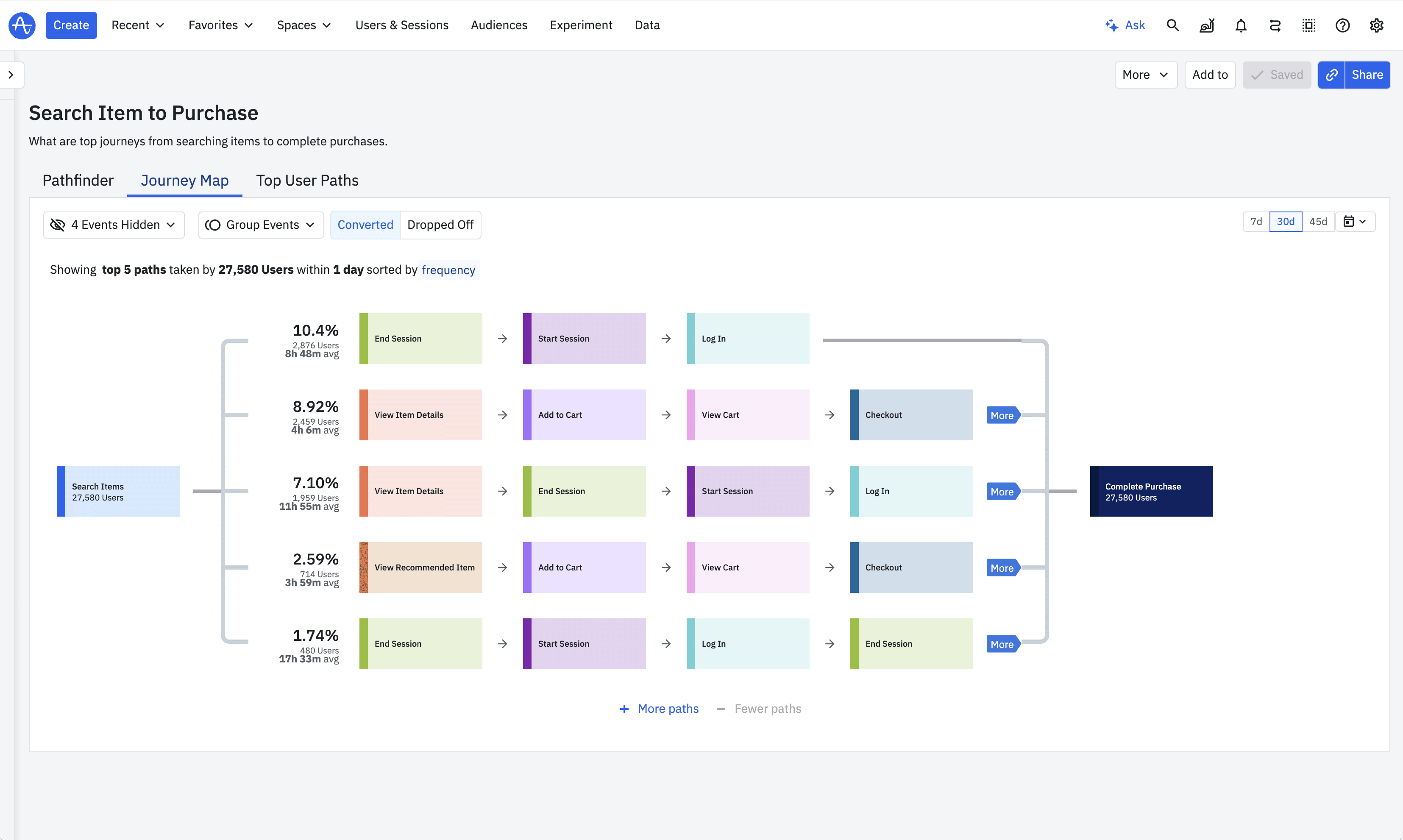Expand the collapsed left sidebar arrow
1403x840 pixels.
pyautogui.click(x=11, y=75)
